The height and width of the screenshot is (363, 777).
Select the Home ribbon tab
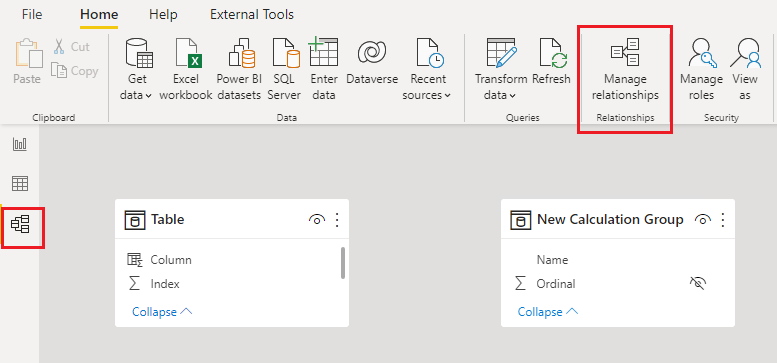(99, 14)
